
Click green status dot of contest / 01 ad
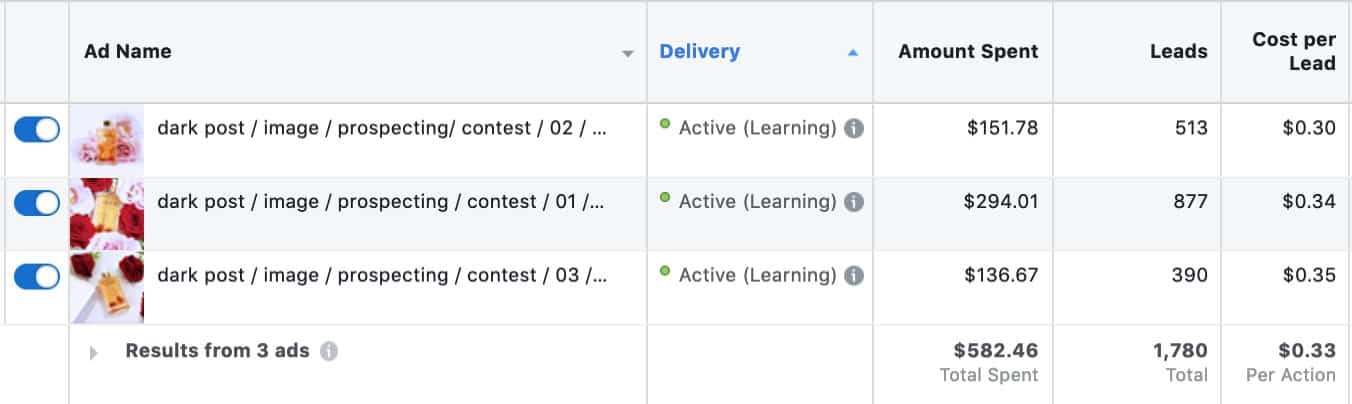click(665, 198)
